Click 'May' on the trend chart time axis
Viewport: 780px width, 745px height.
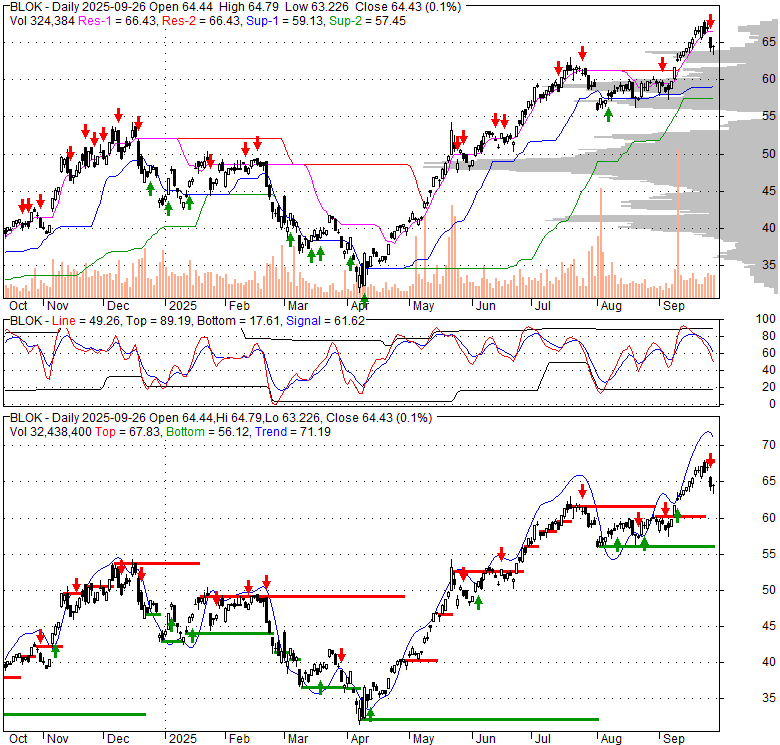click(423, 739)
